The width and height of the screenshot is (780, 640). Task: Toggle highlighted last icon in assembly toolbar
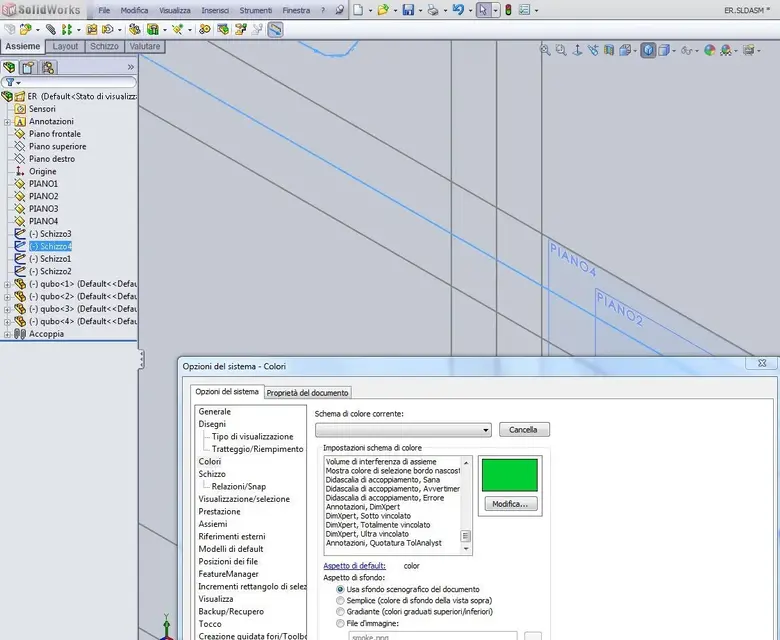pos(275,30)
